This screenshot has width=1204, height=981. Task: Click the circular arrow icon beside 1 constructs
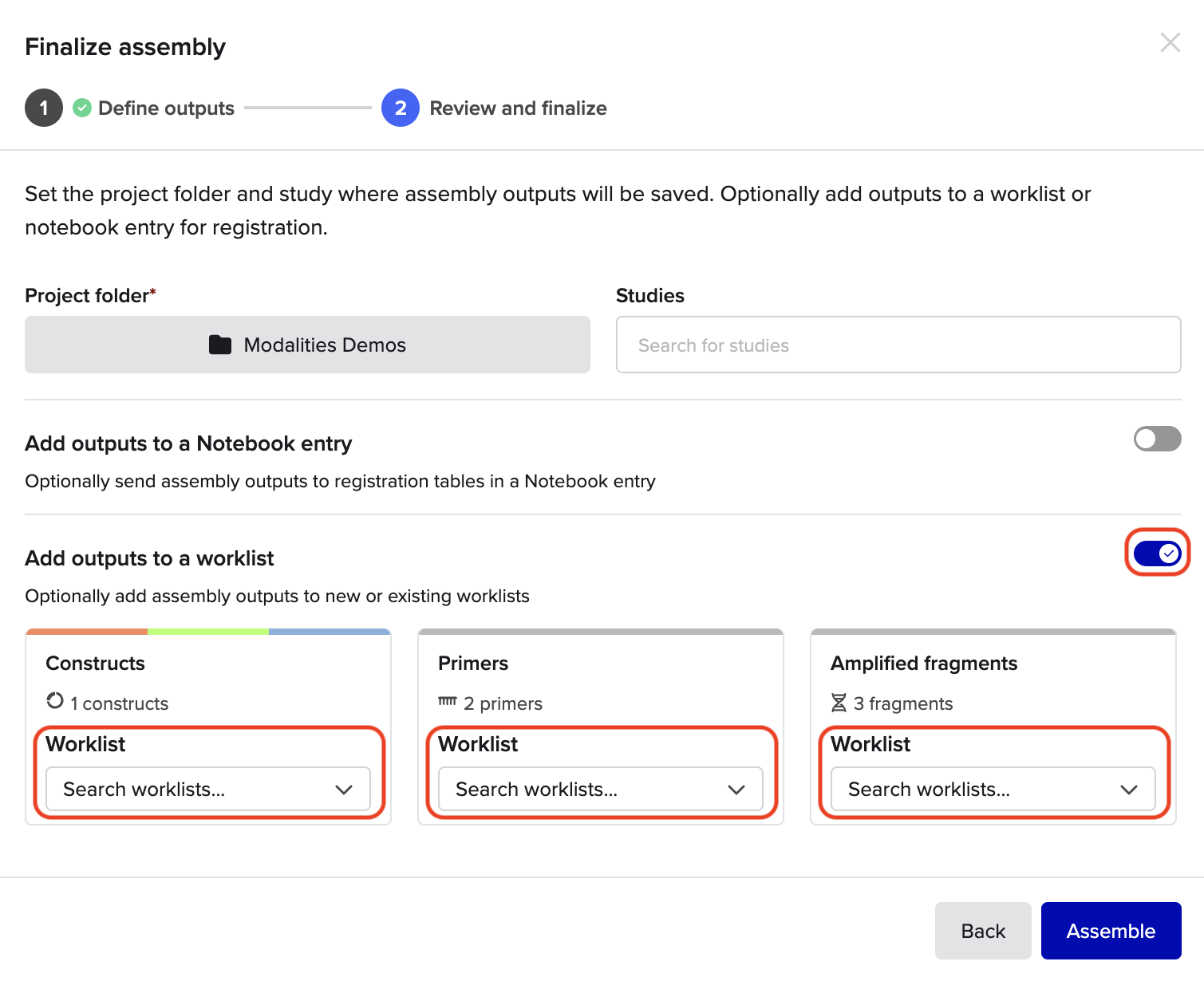pyautogui.click(x=53, y=702)
